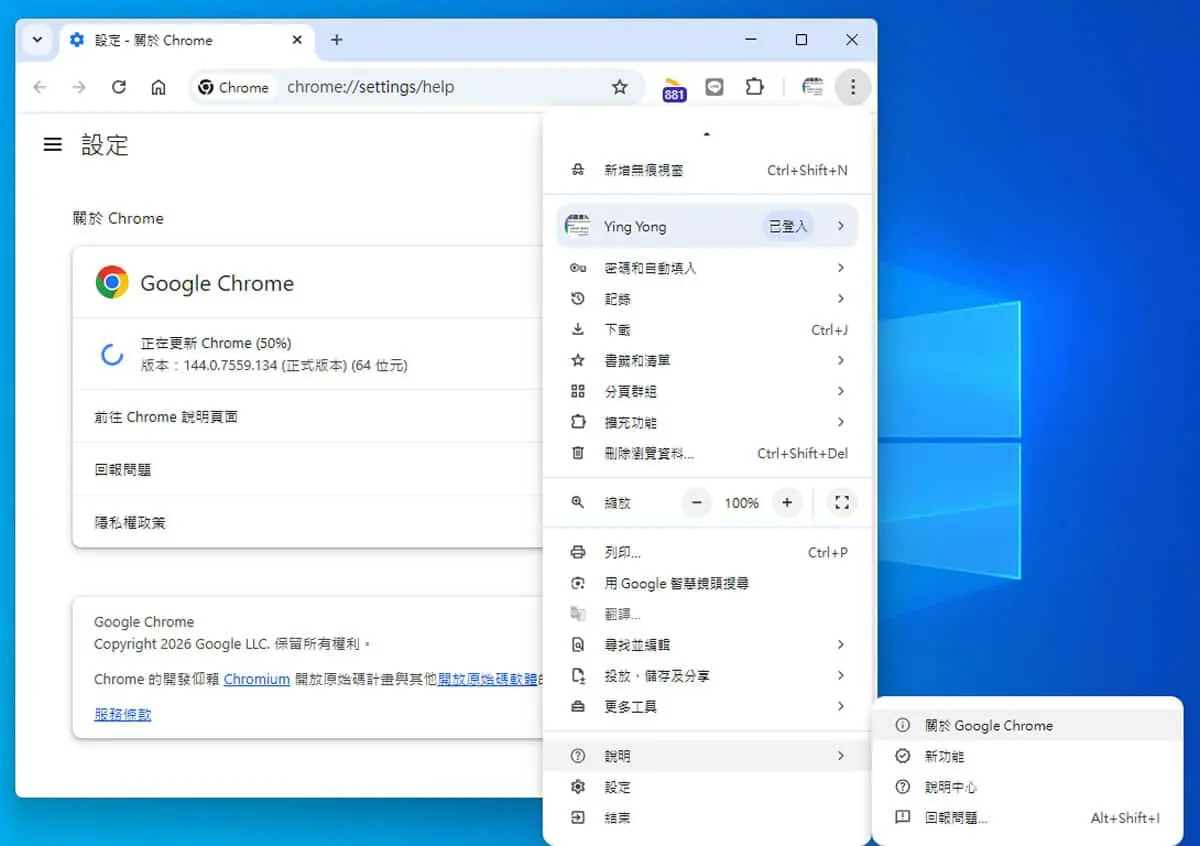1200x846 pixels.
Task: Open the tab search dropdown arrow
Action: pyautogui.click(x=37, y=40)
